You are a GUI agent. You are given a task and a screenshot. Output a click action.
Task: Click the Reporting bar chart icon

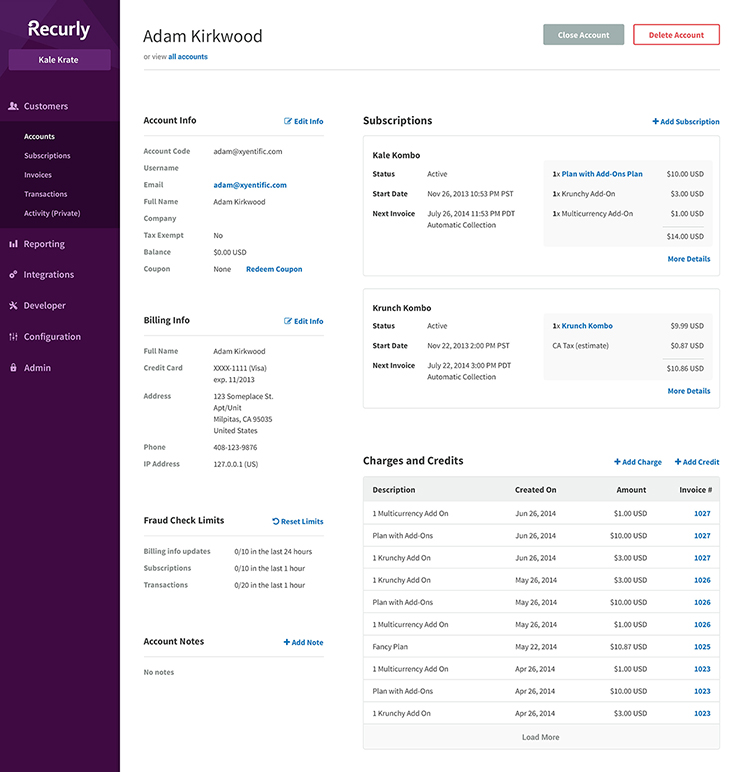[x=14, y=244]
